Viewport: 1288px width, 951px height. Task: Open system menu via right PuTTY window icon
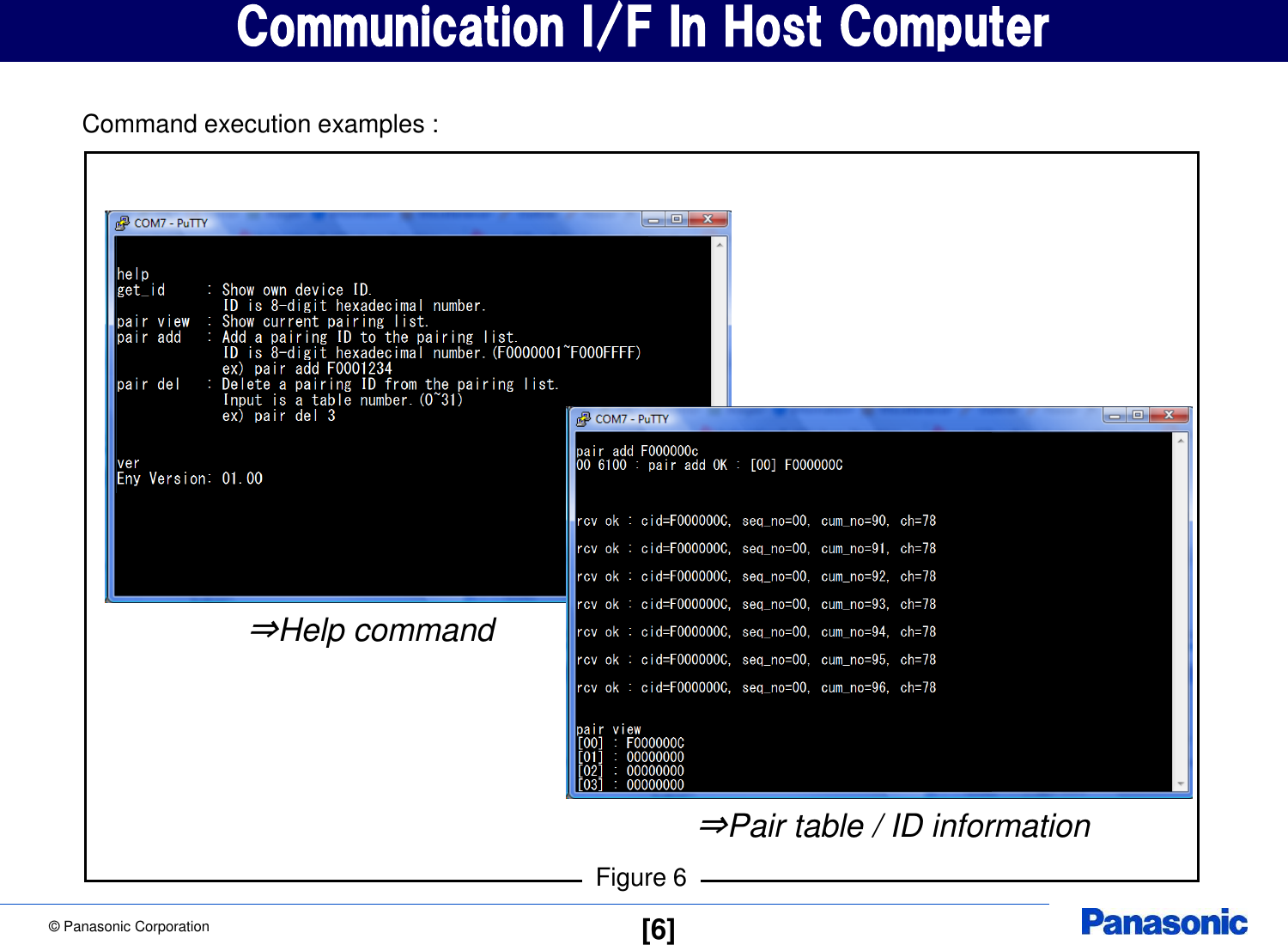[x=585, y=418]
